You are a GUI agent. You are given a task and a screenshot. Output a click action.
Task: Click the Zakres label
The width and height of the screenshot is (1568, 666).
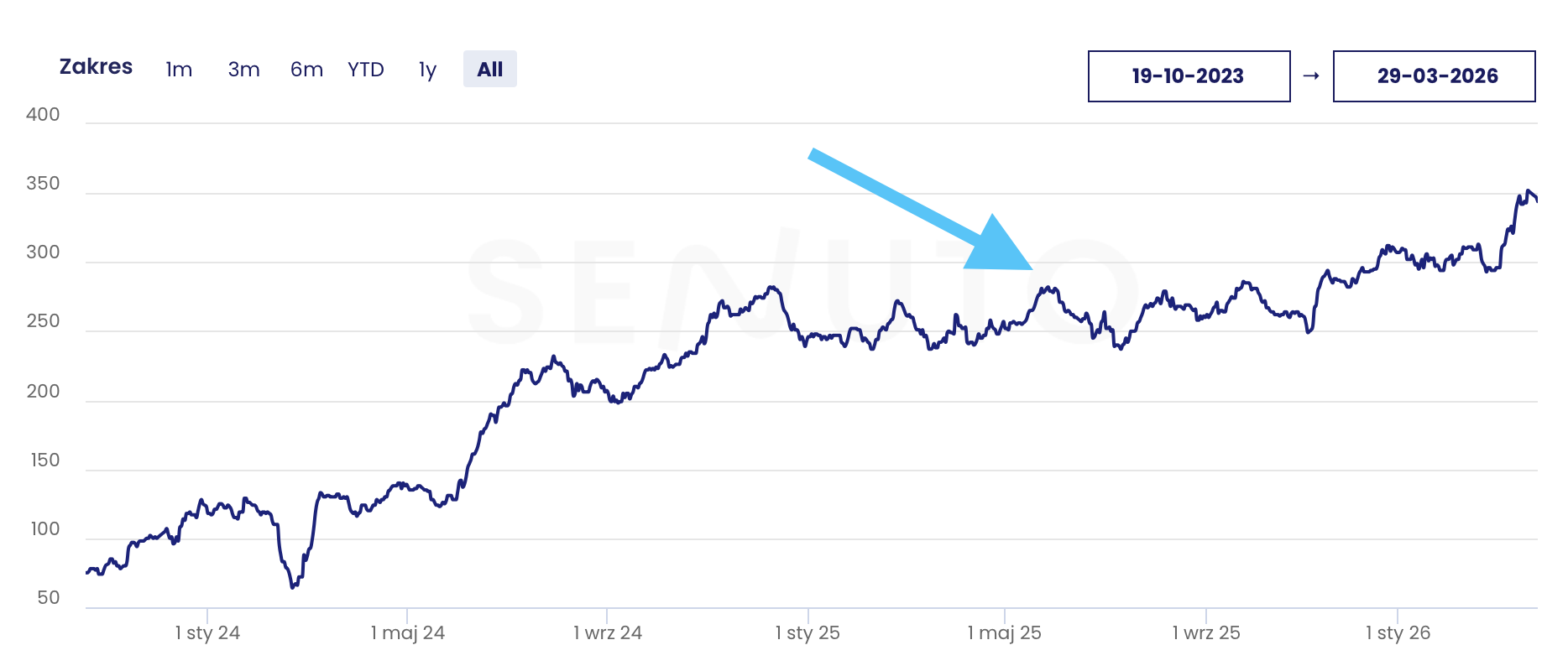(x=96, y=67)
